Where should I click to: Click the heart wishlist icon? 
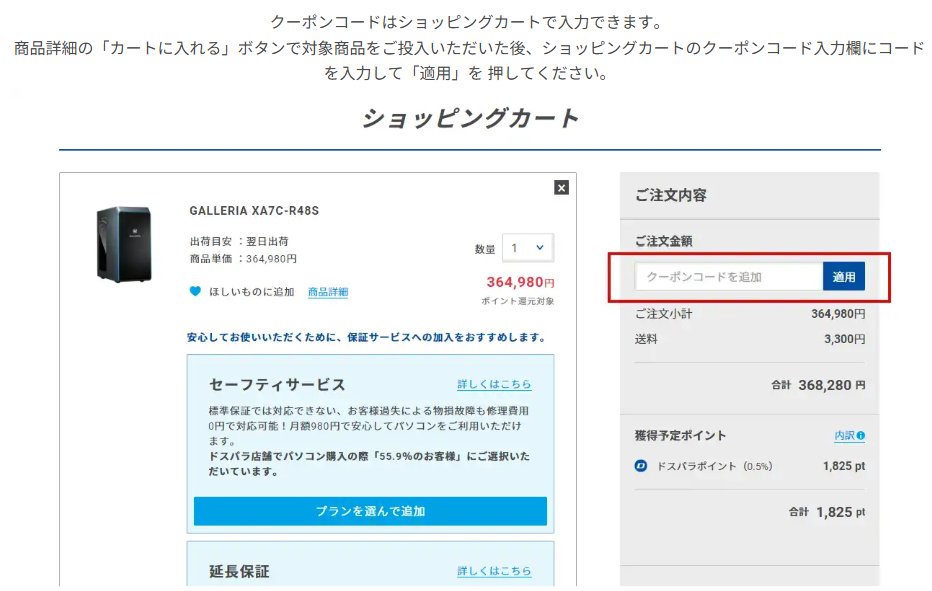(195, 291)
